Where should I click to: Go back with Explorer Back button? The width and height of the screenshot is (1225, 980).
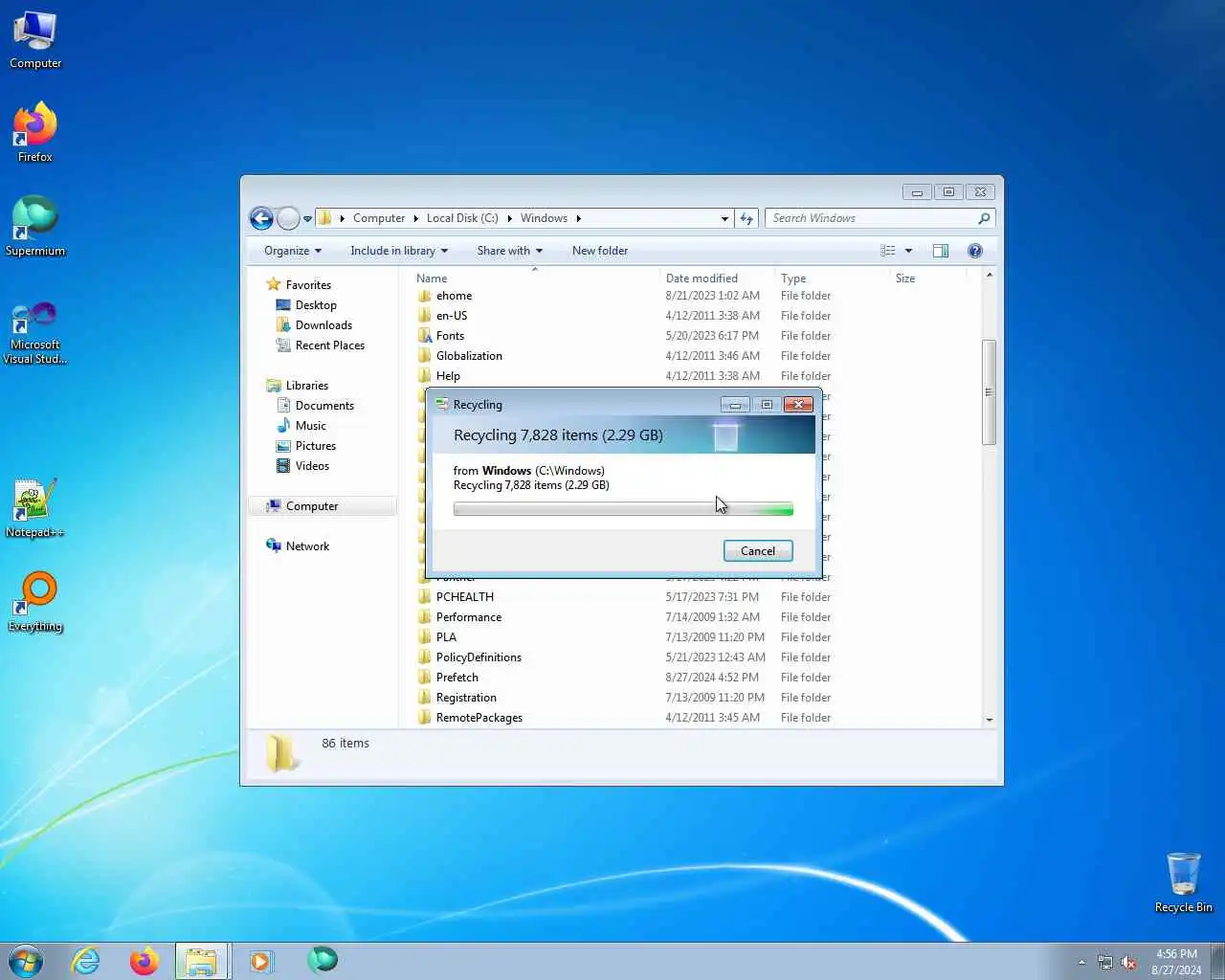[261, 218]
